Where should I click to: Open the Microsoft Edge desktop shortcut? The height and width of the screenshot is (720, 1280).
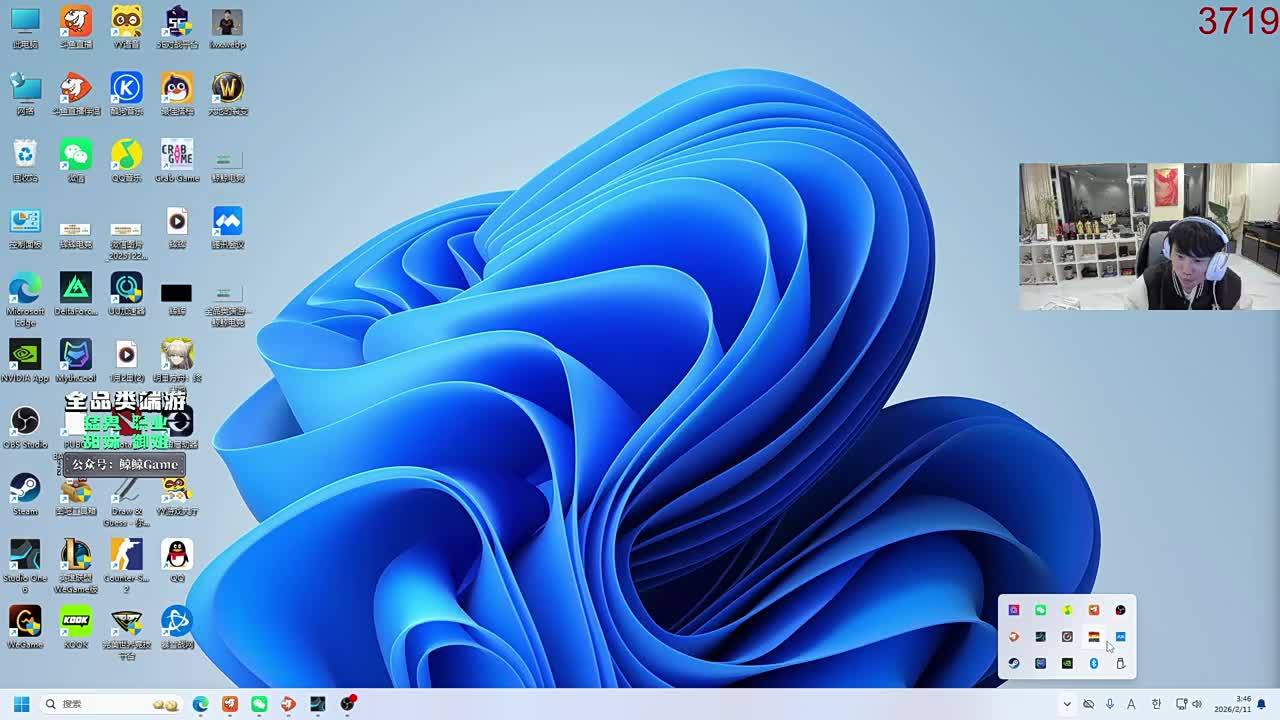coord(25,289)
